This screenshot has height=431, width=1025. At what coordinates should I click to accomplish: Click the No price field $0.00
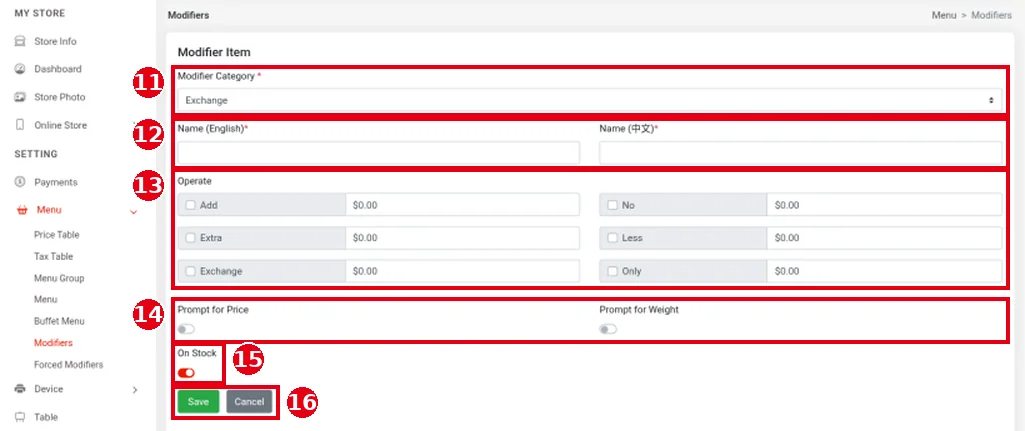click(x=884, y=205)
